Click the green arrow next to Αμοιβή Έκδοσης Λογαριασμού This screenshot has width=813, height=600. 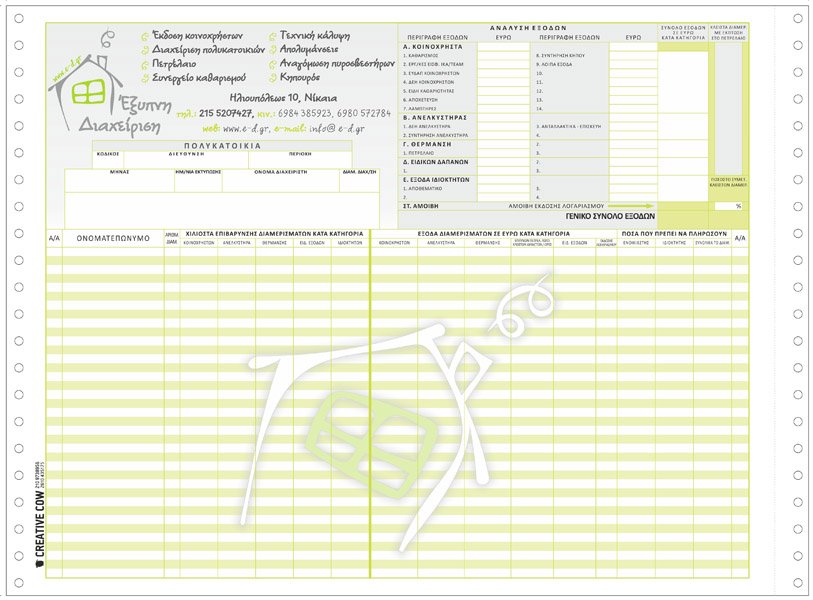click(x=629, y=205)
